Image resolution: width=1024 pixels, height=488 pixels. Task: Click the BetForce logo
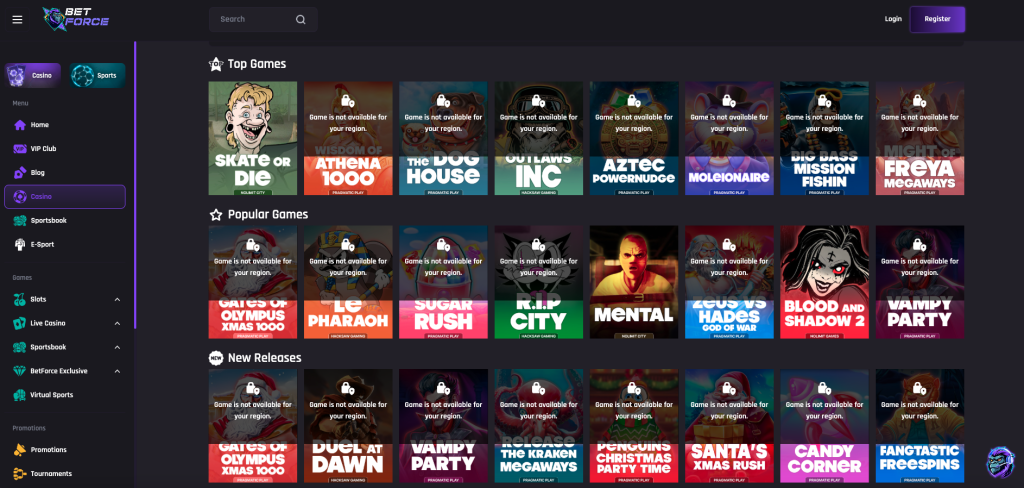point(76,20)
